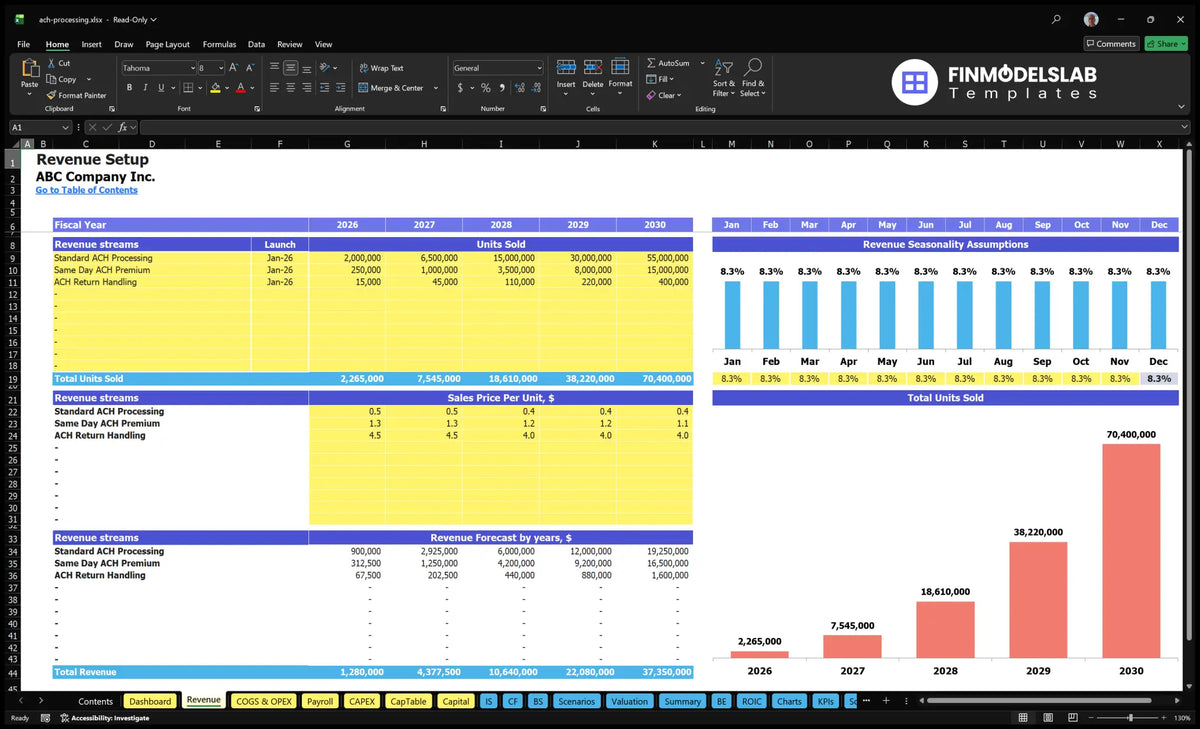
Task: Switch to the Formulas ribbon tab
Action: pos(219,44)
